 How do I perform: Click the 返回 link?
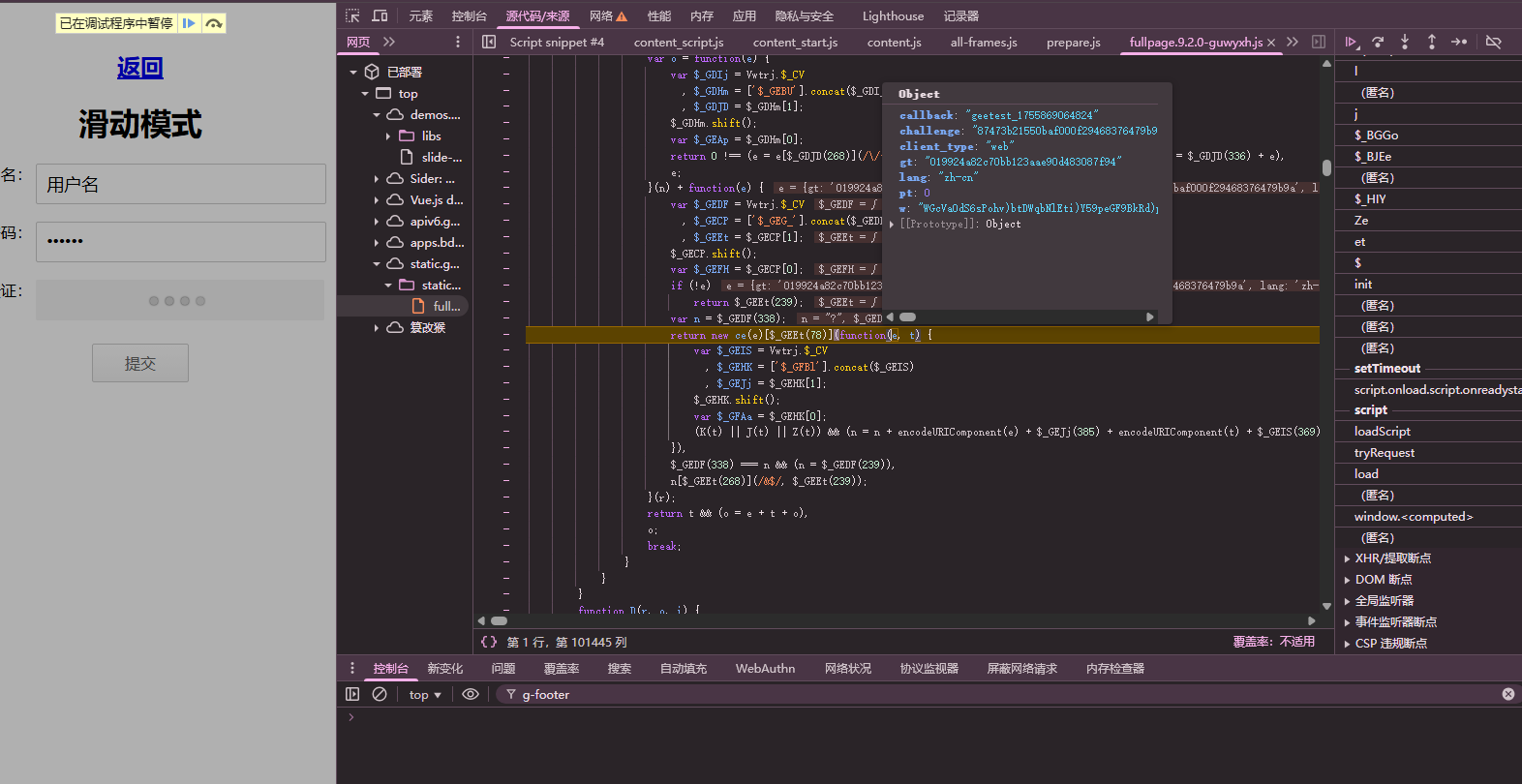[140, 67]
